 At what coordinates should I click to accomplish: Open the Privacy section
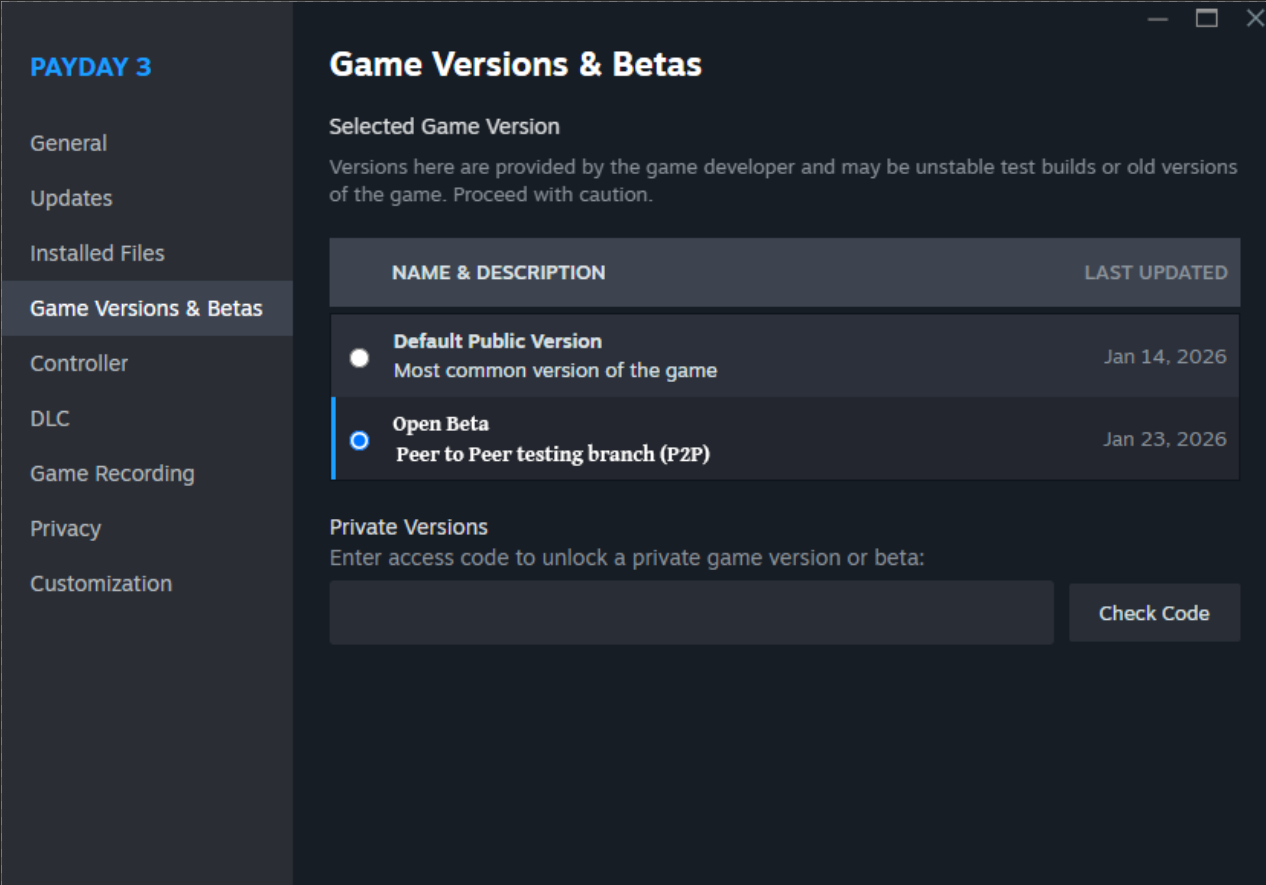click(x=65, y=528)
